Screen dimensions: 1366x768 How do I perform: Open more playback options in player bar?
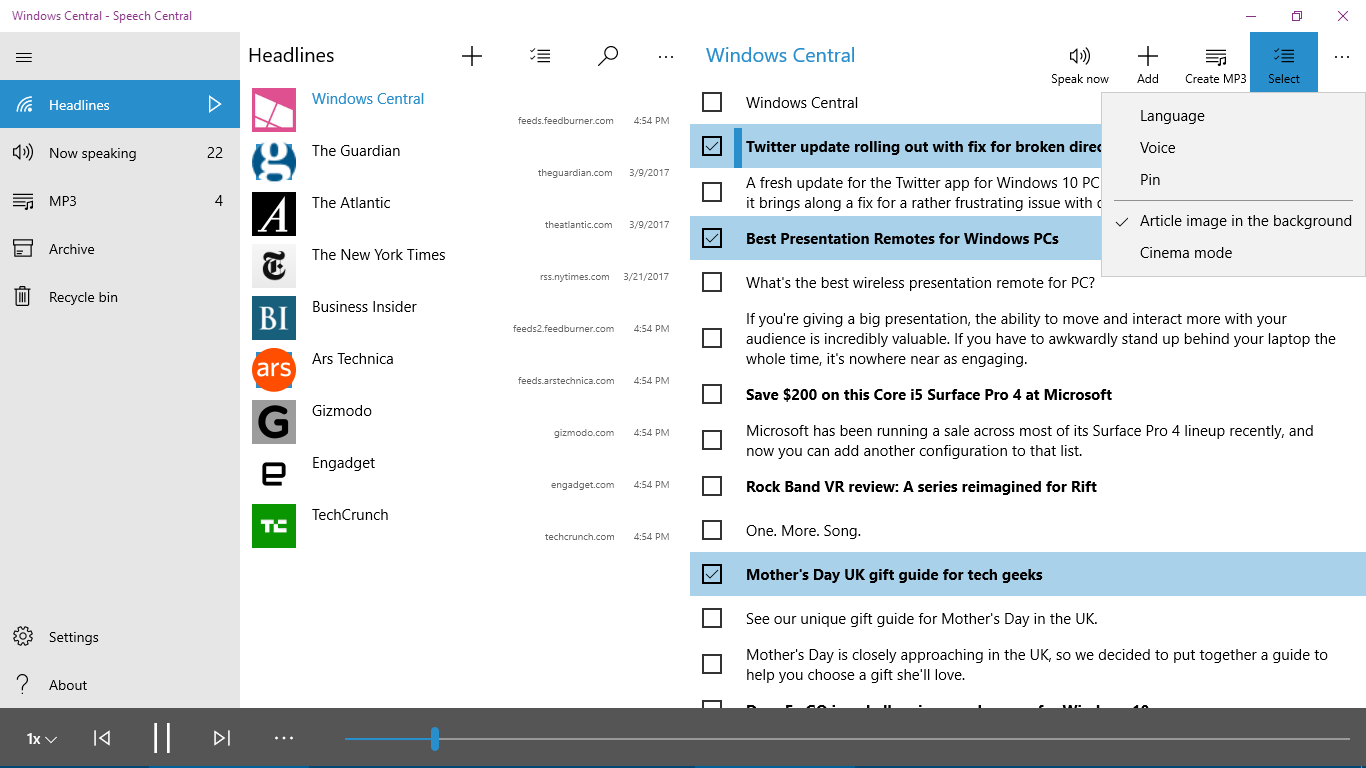(x=284, y=738)
